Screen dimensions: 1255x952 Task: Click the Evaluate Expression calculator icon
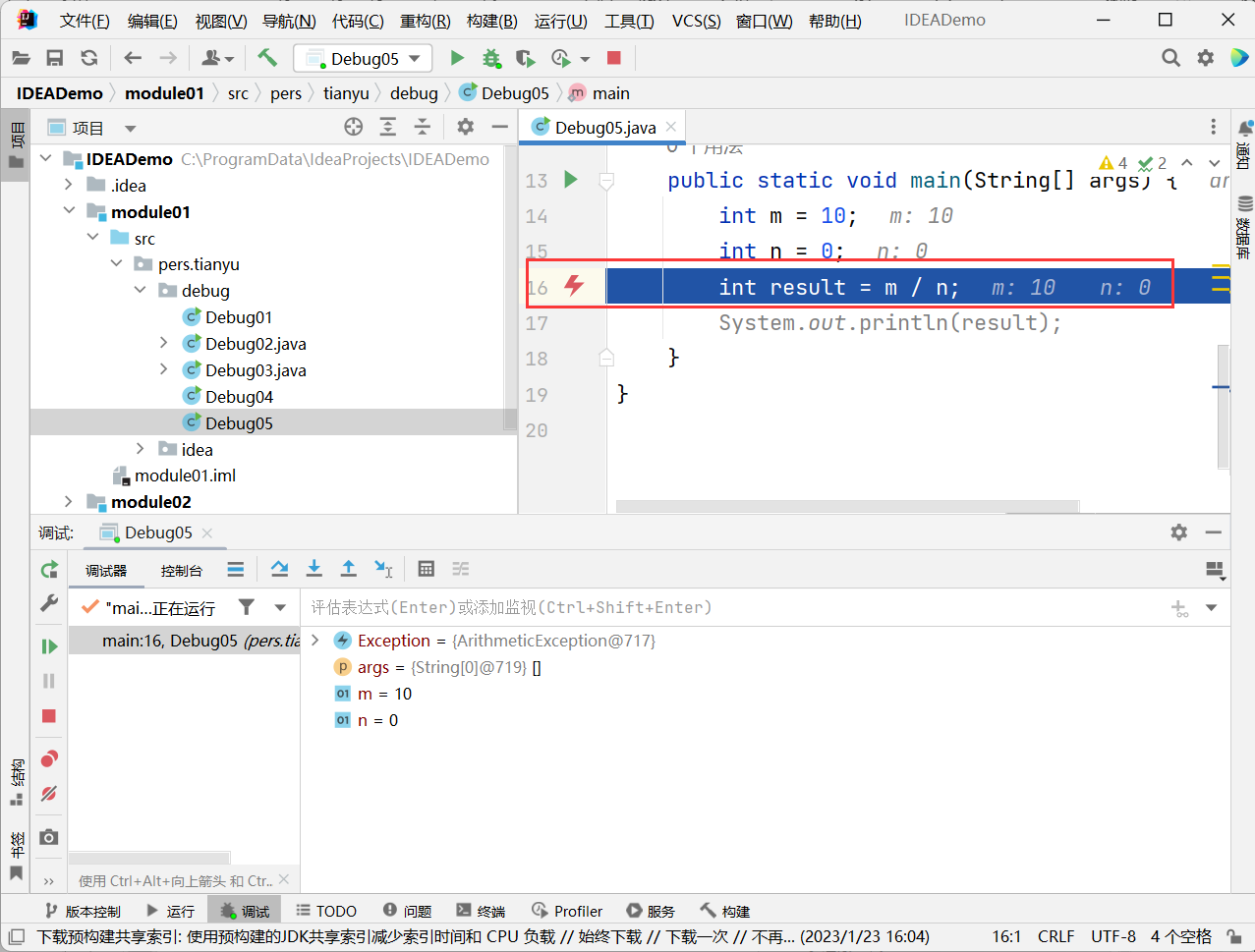click(x=426, y=569)
